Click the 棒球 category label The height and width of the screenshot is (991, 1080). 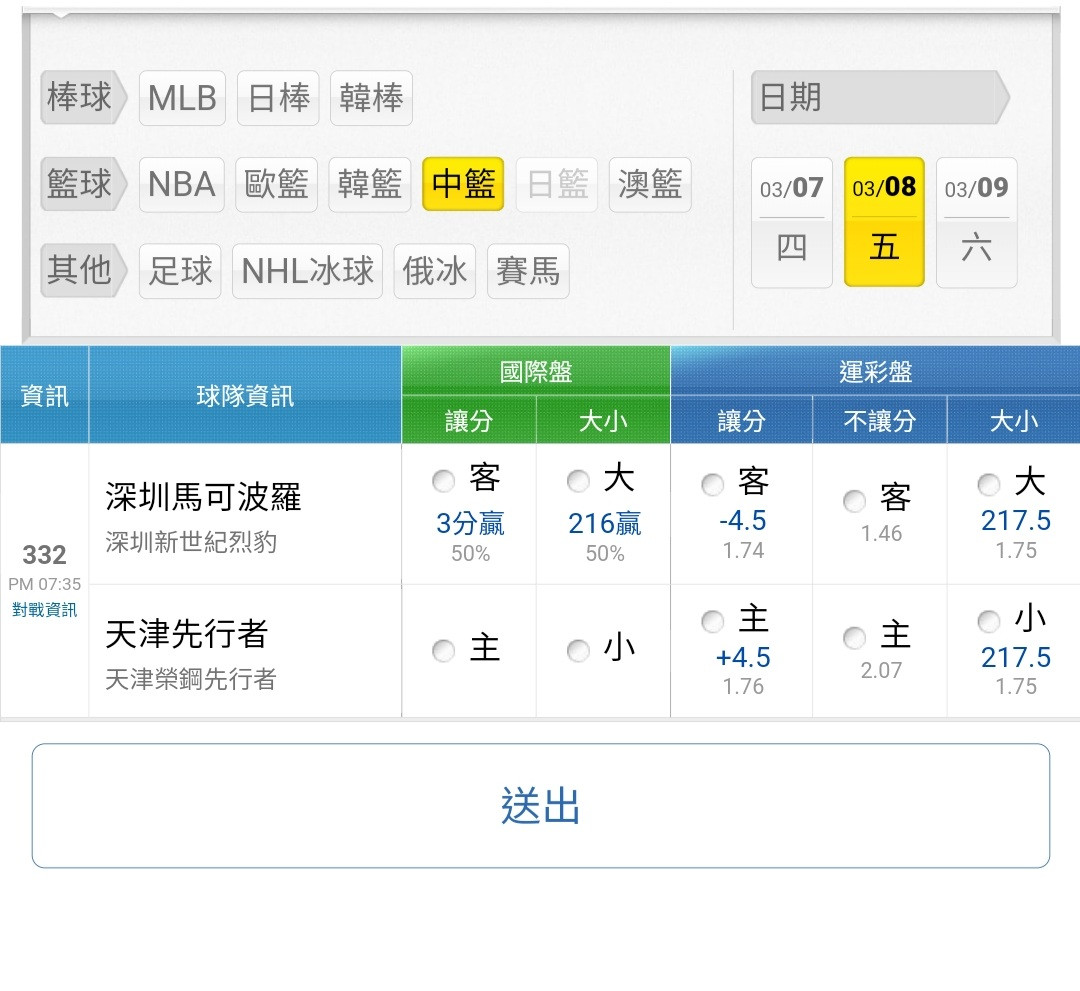(x=84, y=97)
